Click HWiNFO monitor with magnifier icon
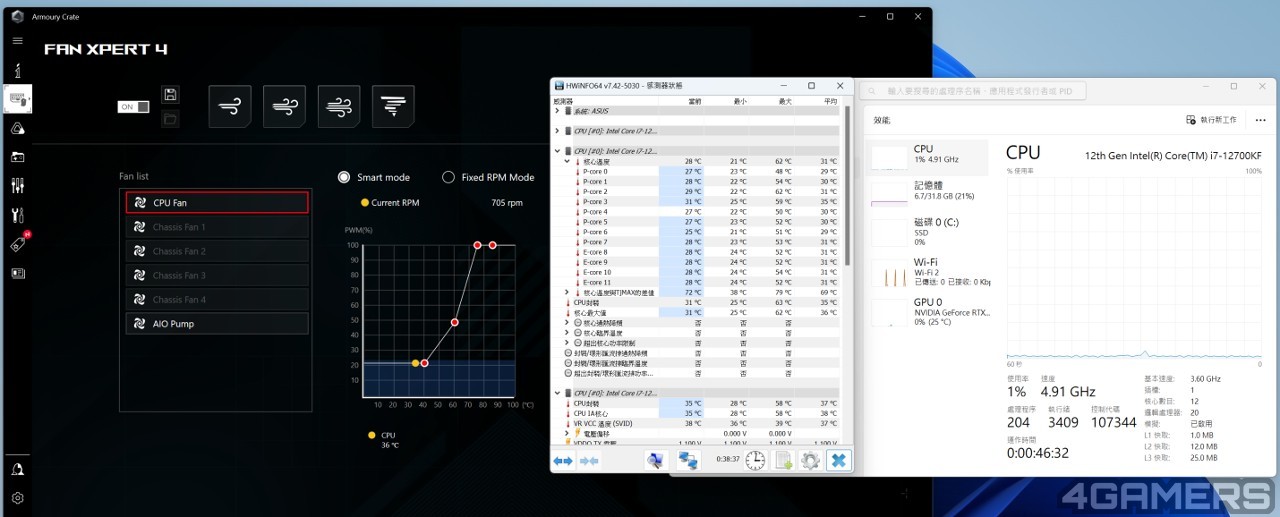This screenshot has height=517, width=1280. pyautogui.click(x=656, y=460)
